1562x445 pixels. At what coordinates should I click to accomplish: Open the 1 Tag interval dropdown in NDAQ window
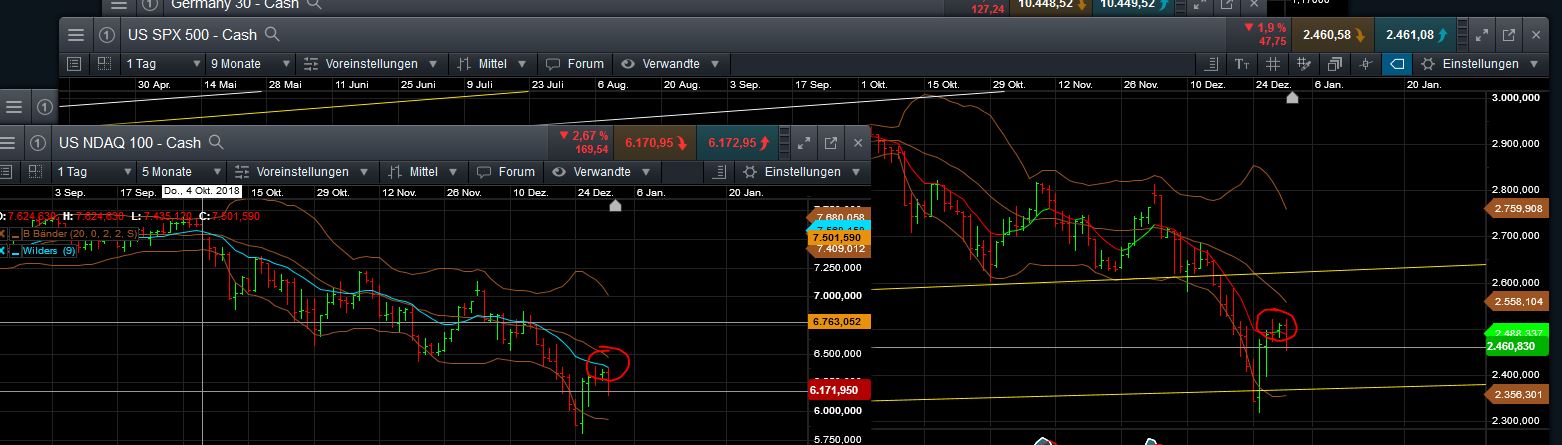pyautogui.click(x=92, y=171)
